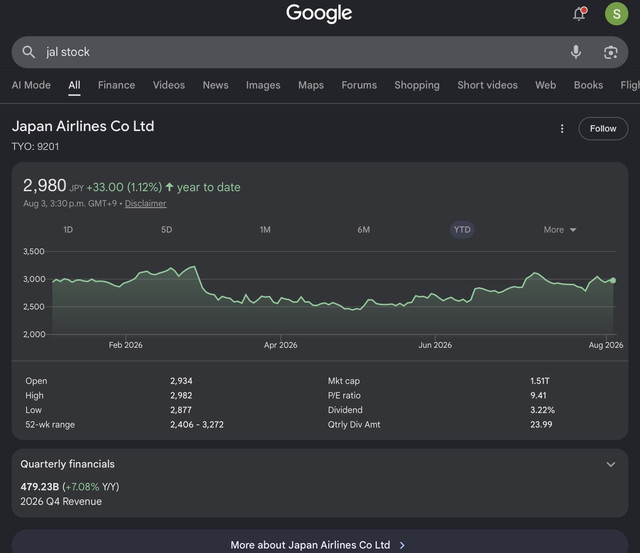The image size is (640, 553).
Task: Open the More chart ranges dropdown
Action: click(x=560, y=230)
